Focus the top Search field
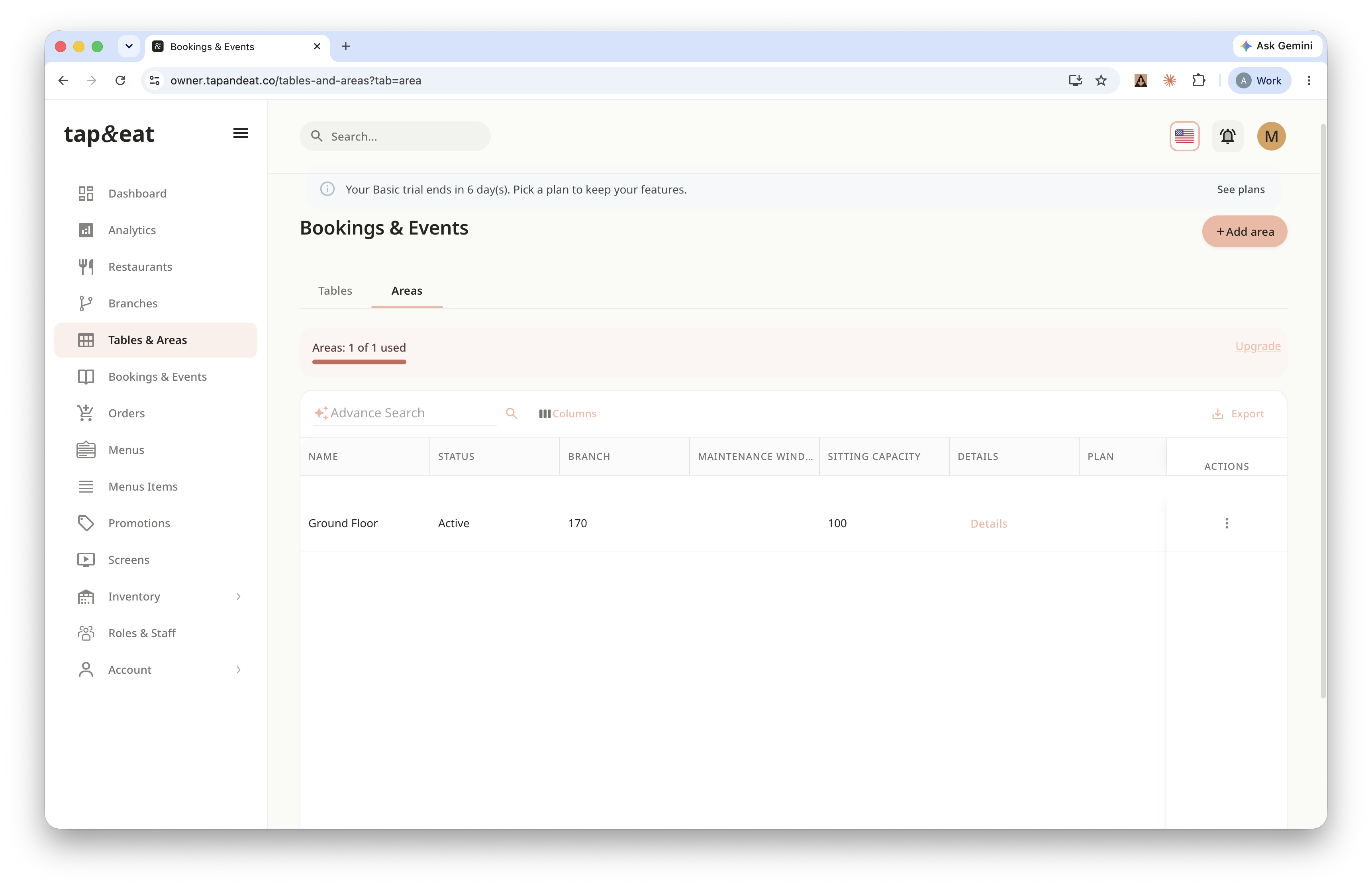 coord(395,137)
